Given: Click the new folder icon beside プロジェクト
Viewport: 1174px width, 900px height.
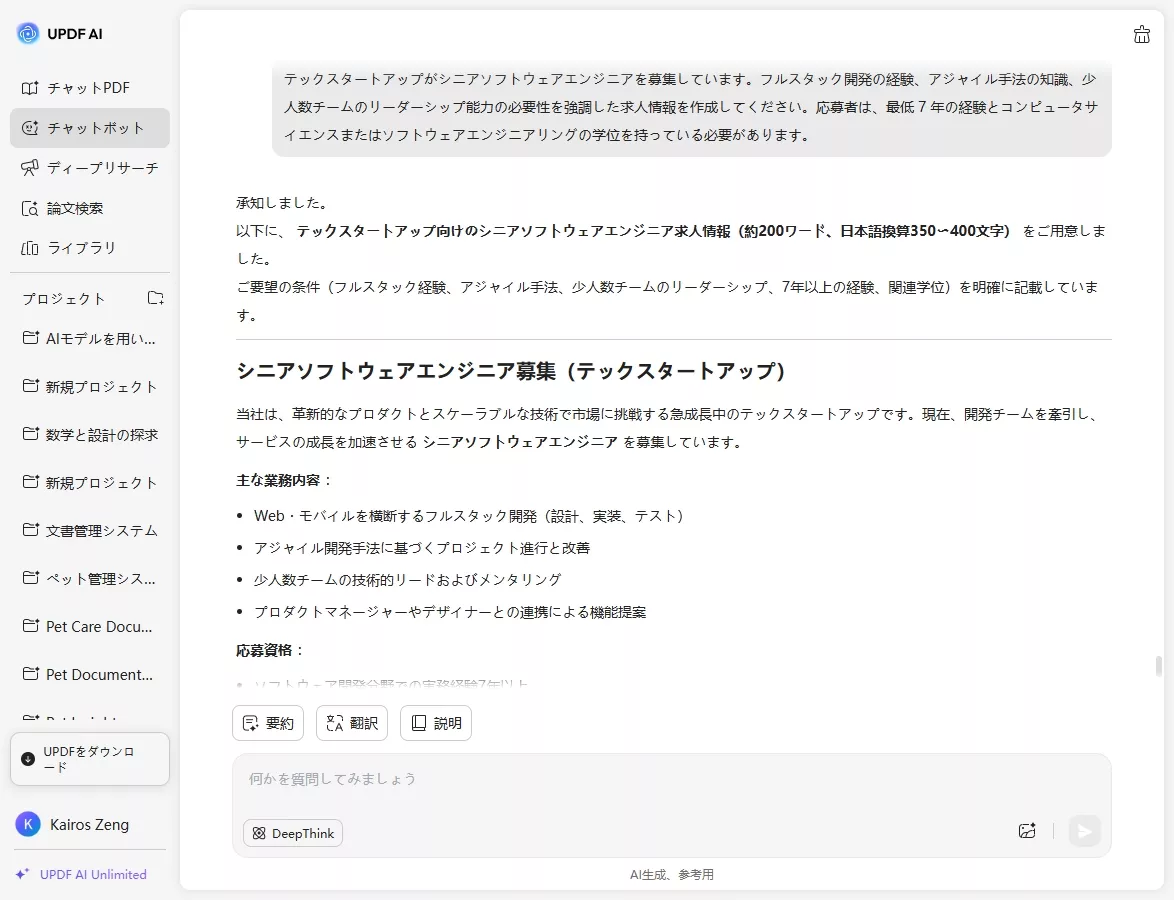Looking at the screenshot, I should (155, 297).
